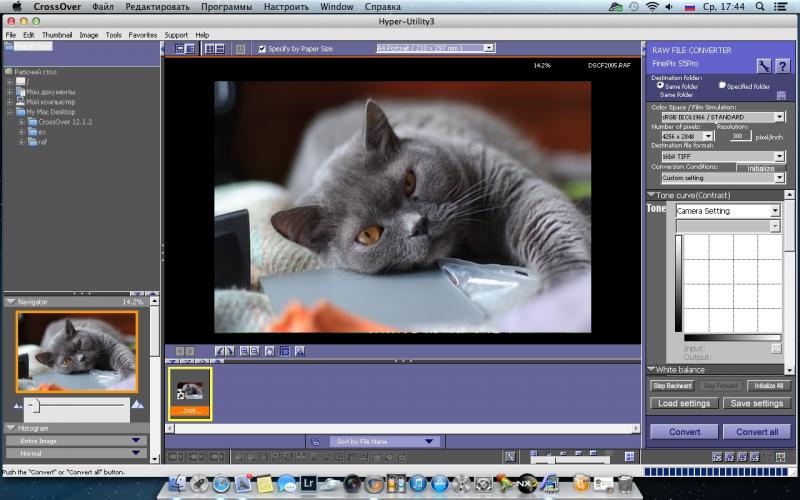Expand the White balance section

pyautogui.click(x=652, y=369)
